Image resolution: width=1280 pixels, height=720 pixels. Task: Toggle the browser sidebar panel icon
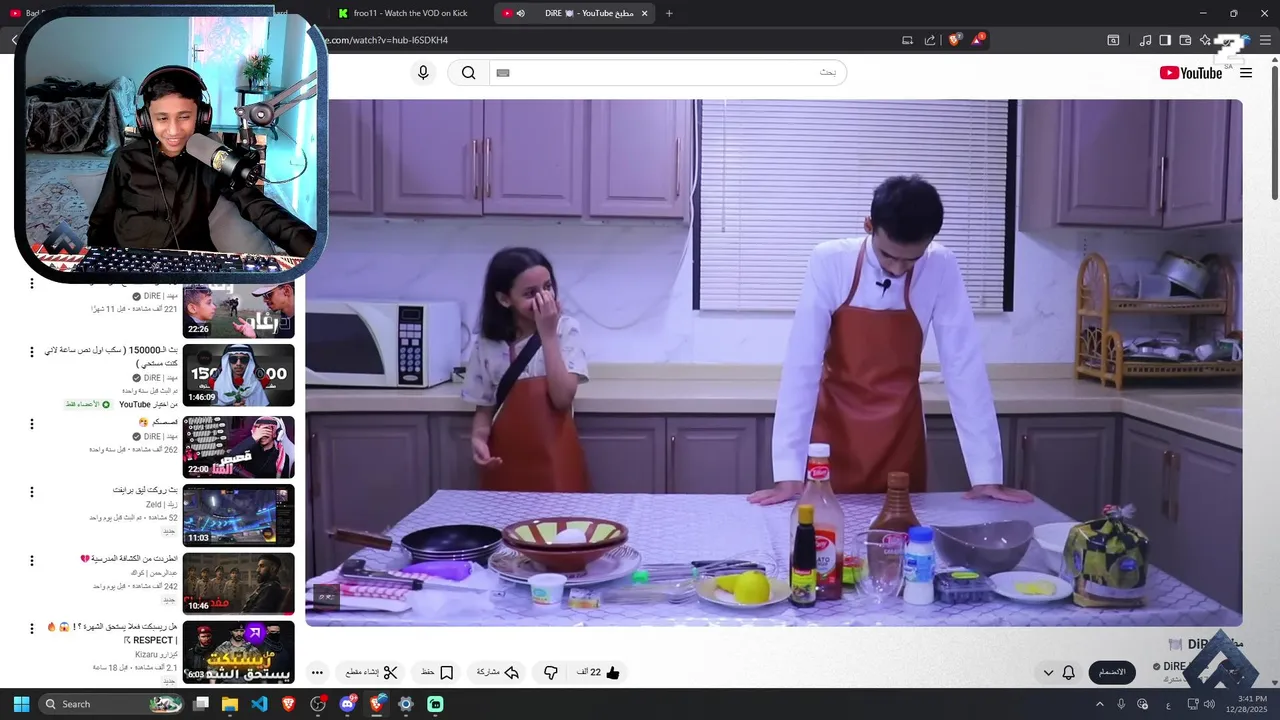[1165, 40]
